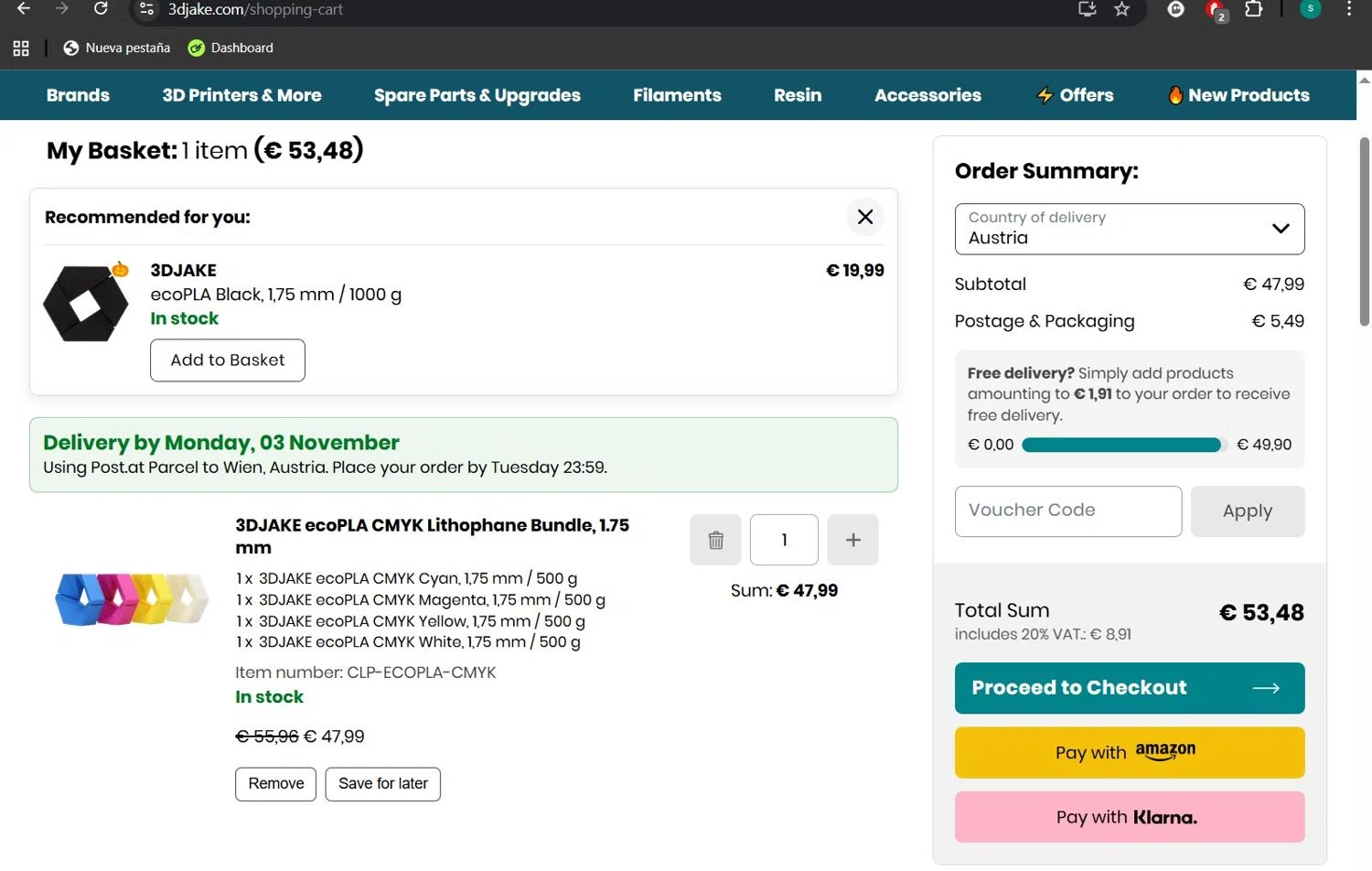
Task: Click the Voucher Code field
Action: (x=1068, y=511)
